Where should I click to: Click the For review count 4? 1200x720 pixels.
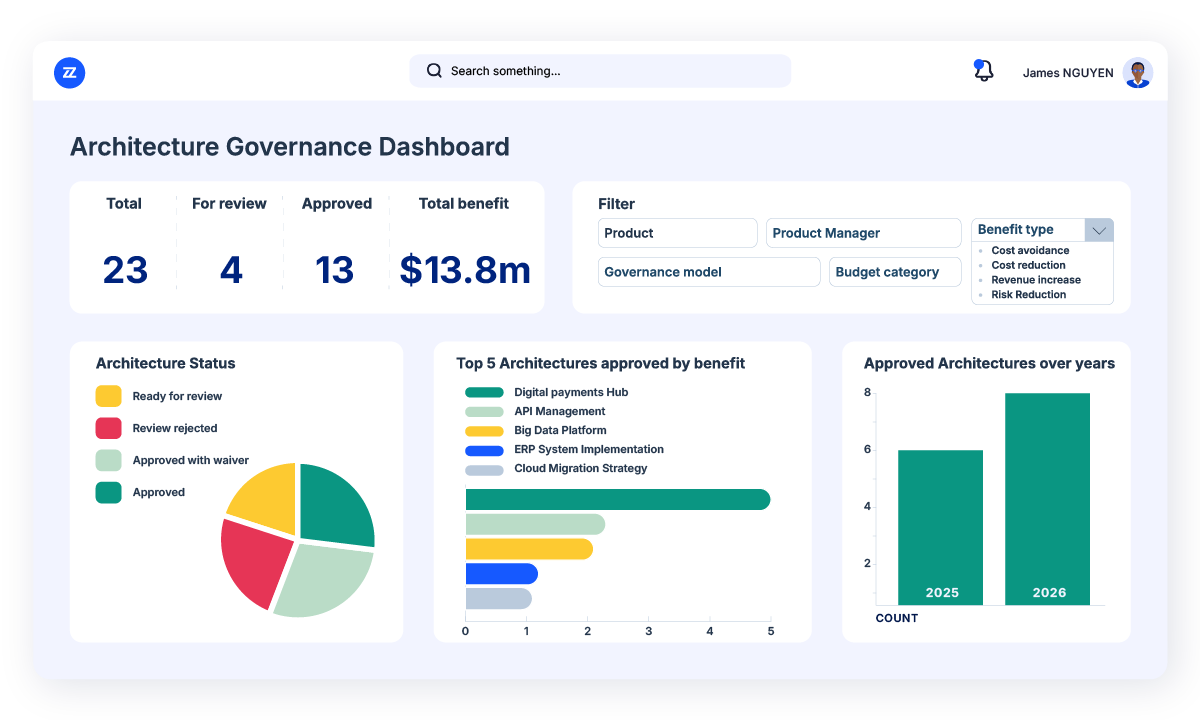click(231, 270)
